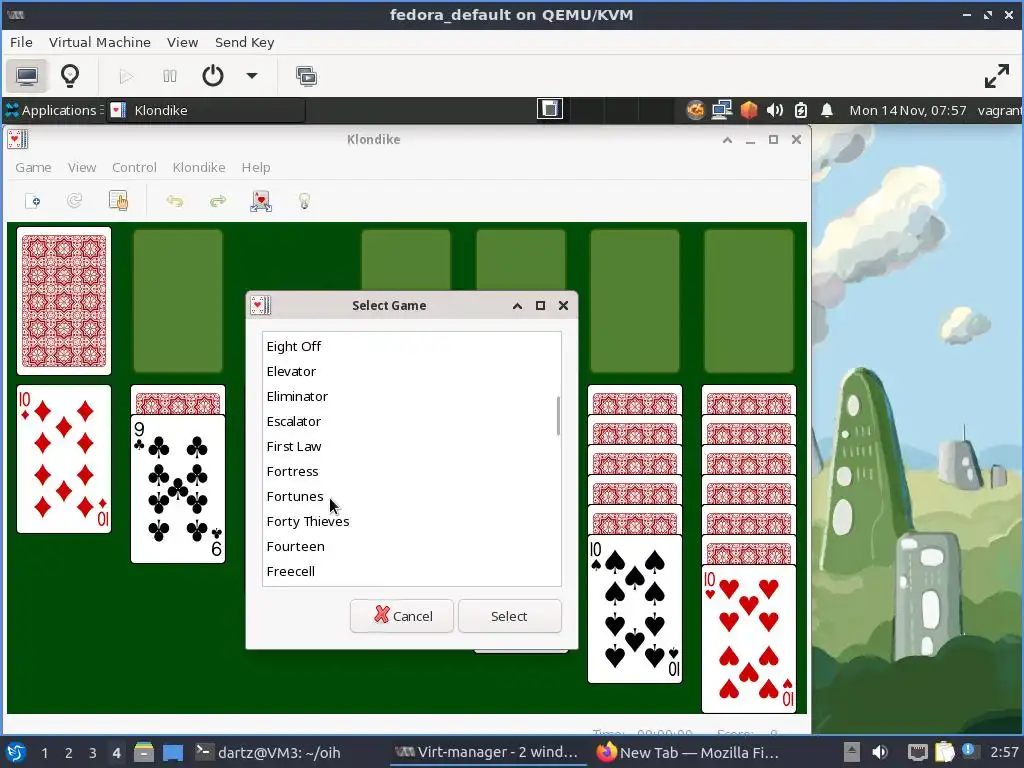Viewport: 1024px width, 768px height.
Task: Select Escalator in game list
Action: (411, 421)
